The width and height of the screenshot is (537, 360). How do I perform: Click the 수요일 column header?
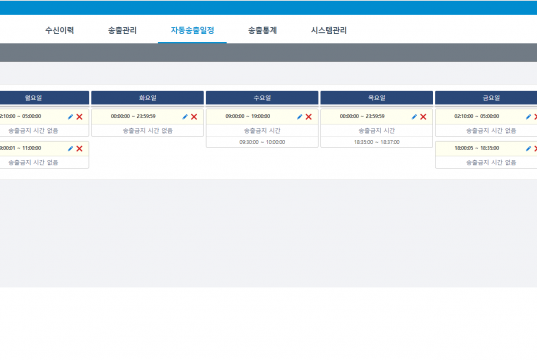262,98
